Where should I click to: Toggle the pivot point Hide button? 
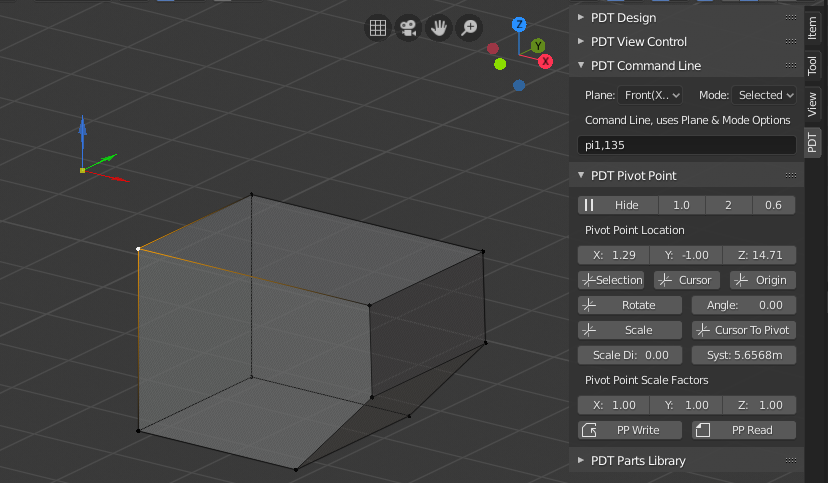(x=617, y=205)
